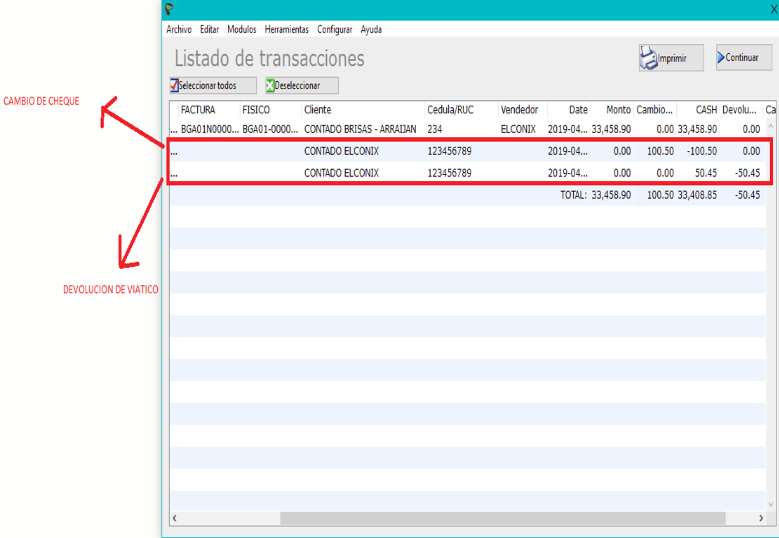Click the Deseleccionar button
Screen dimensions: 779x538
click(x=302, y=85)
